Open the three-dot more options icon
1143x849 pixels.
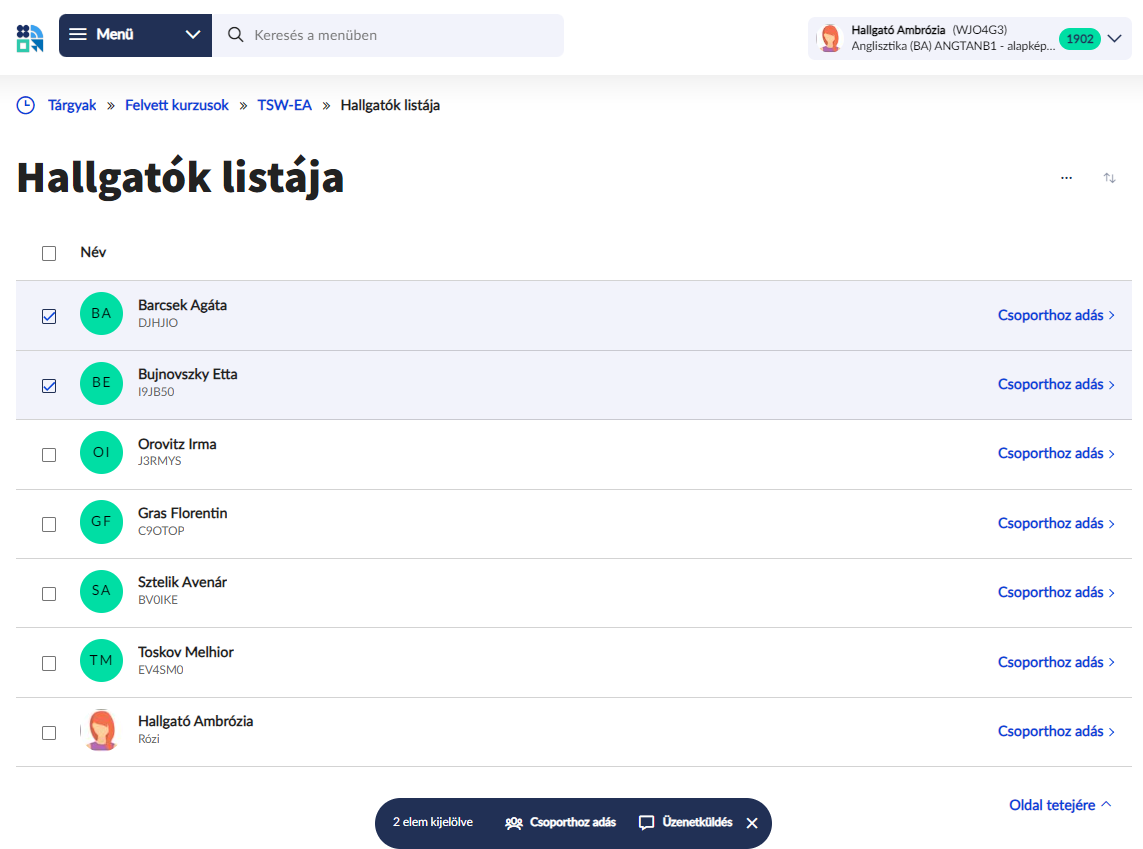1066,178
